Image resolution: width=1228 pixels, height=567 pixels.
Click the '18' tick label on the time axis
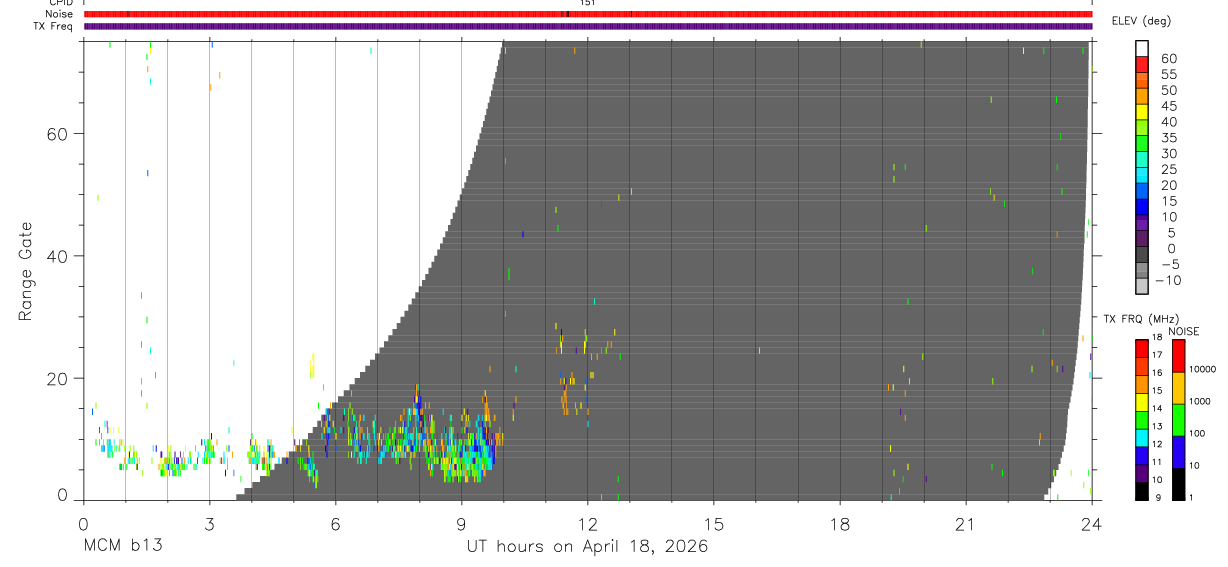pyautogui.click(x=839, y=523)
